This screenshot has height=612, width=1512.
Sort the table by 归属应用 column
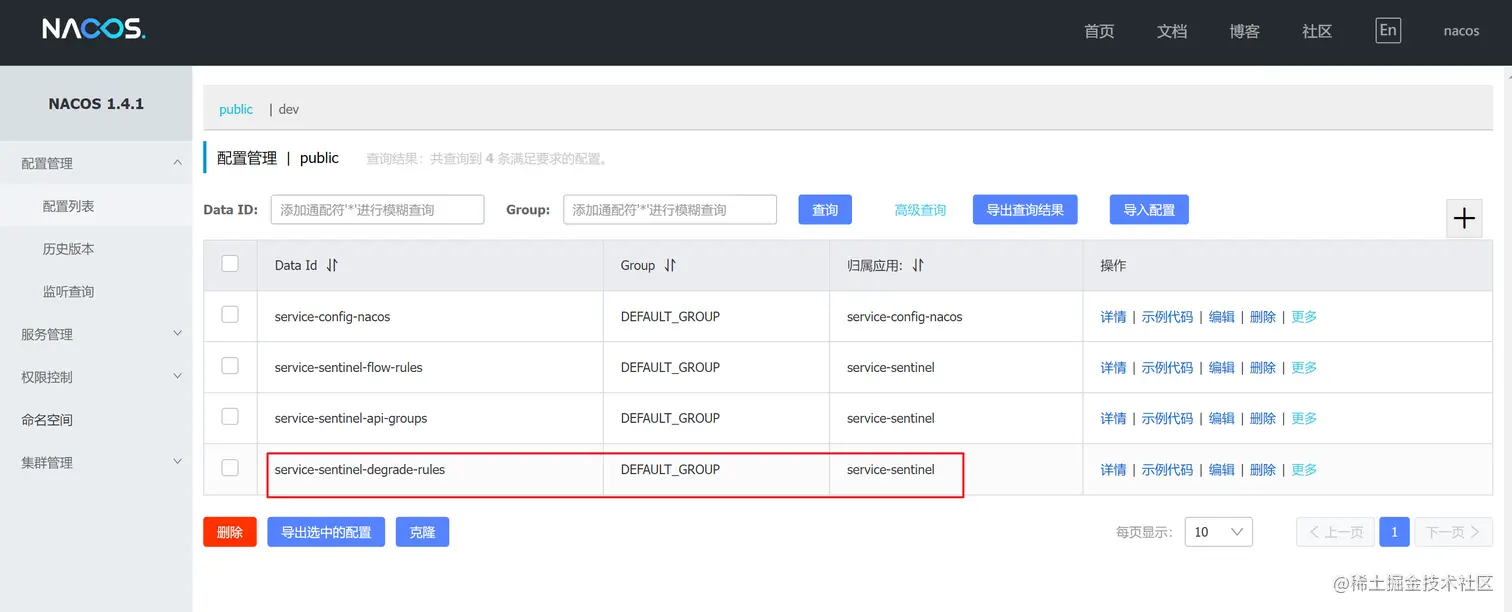(x=917, y=265)
